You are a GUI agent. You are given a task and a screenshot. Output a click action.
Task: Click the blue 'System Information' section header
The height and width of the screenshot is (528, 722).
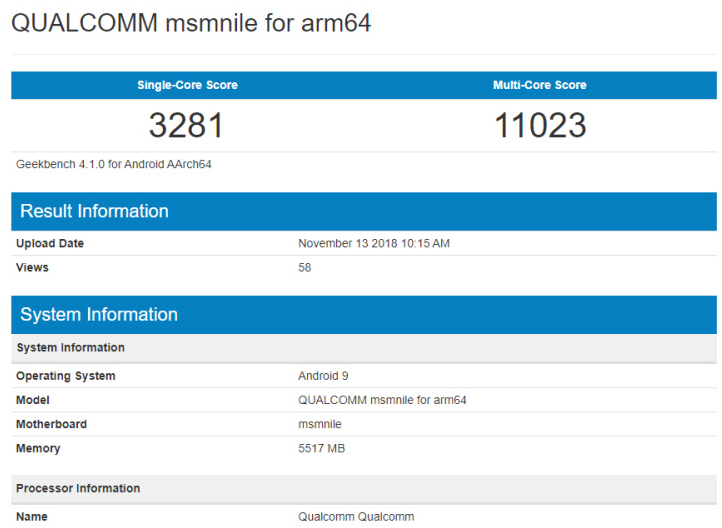[x=364, y=315]
